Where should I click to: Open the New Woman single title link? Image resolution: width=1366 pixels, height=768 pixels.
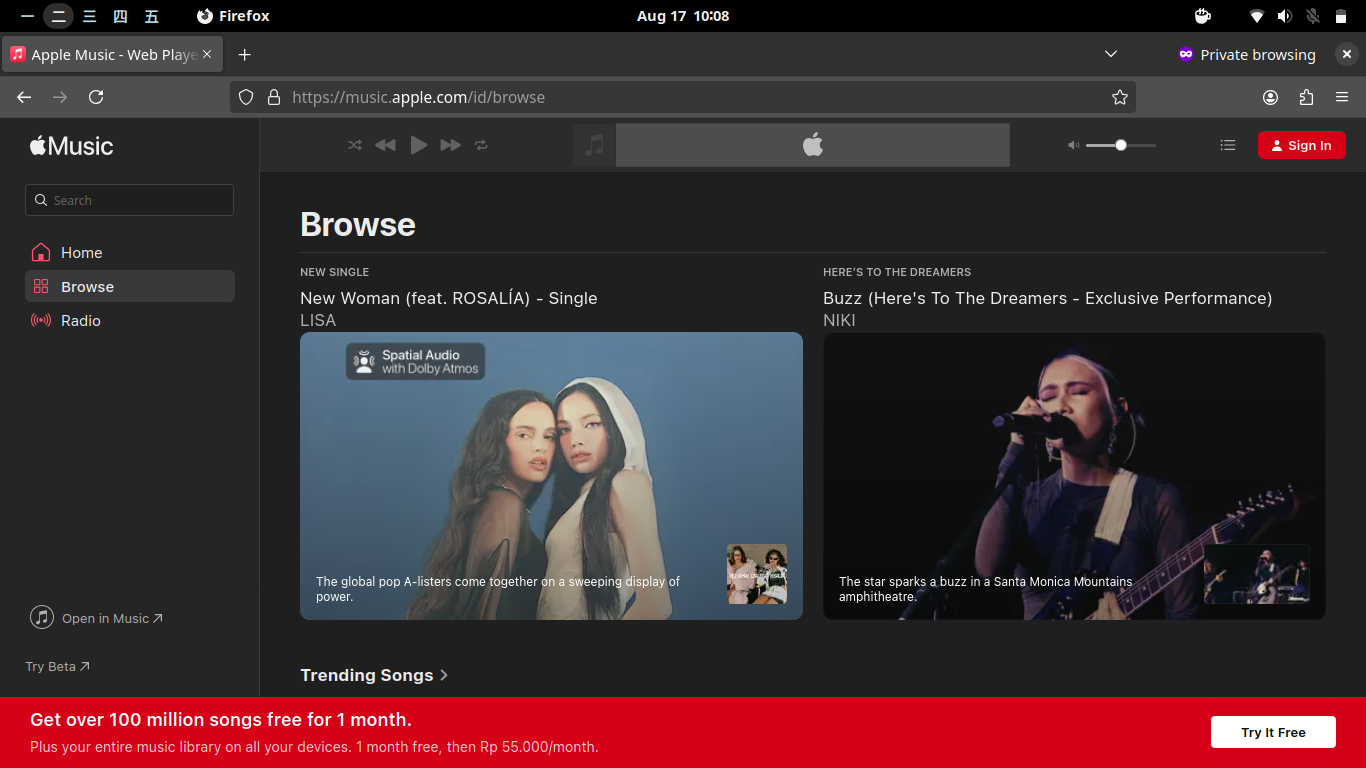449,298
